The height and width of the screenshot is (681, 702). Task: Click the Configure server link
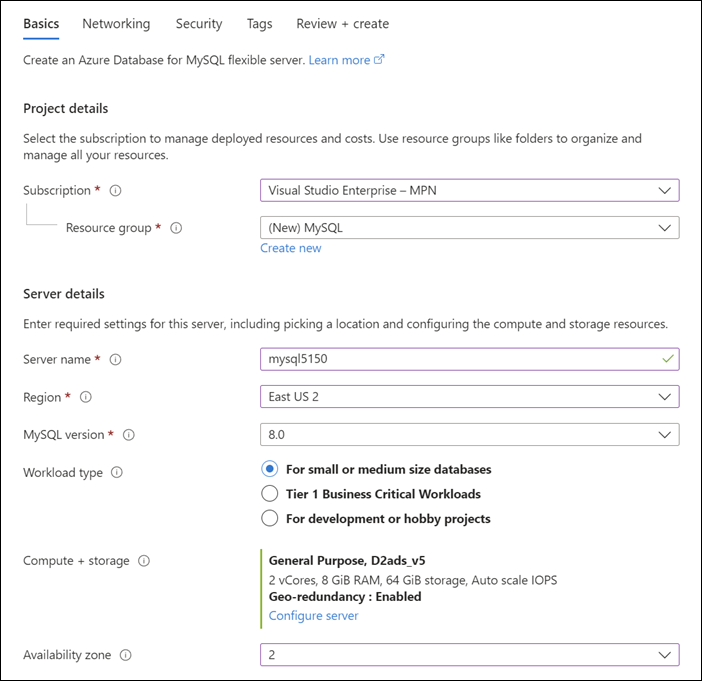313,616
